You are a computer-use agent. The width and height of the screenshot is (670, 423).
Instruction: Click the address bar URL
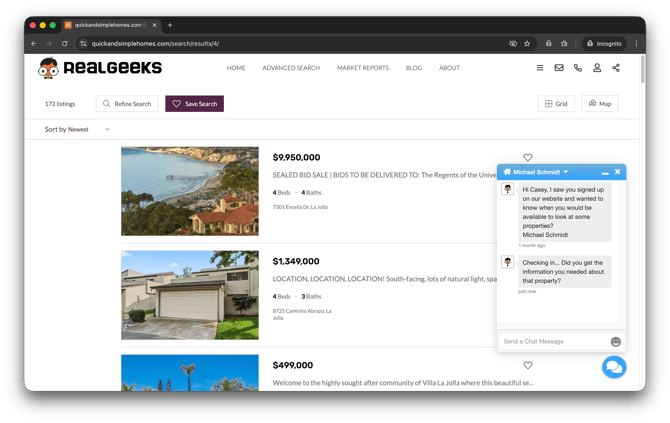(x=155, y=44)
